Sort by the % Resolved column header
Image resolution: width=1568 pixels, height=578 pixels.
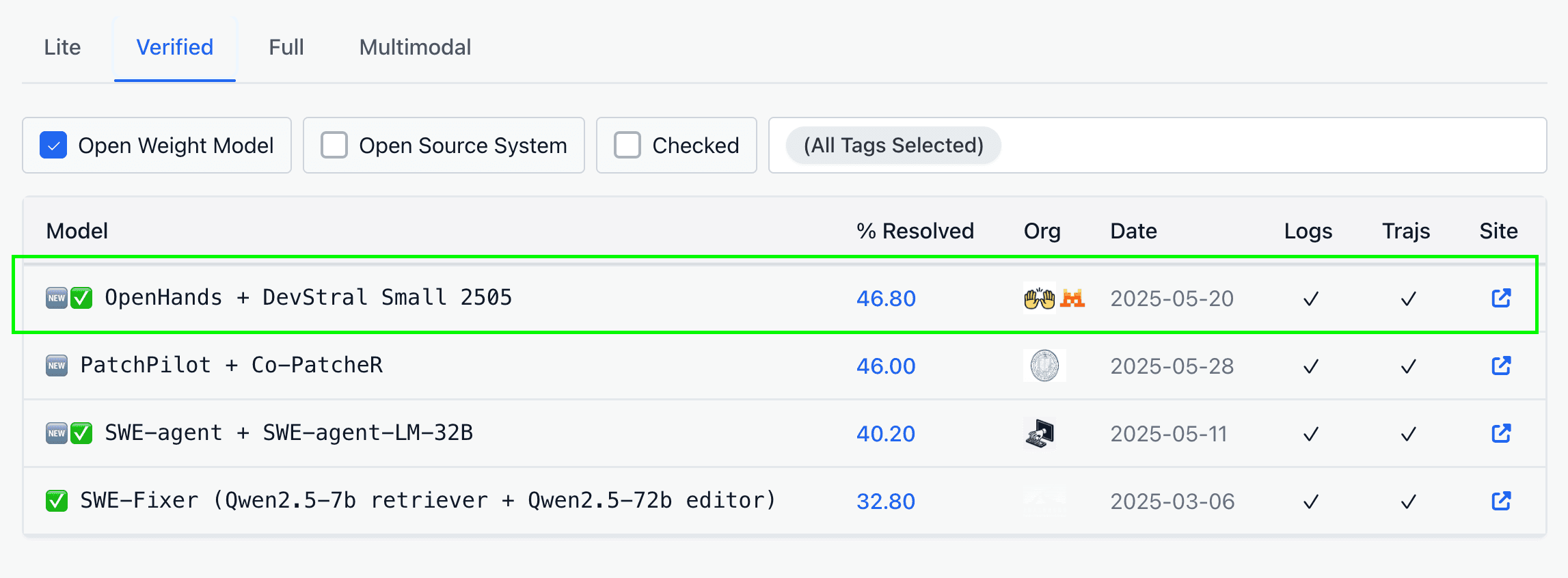[915, 231]
